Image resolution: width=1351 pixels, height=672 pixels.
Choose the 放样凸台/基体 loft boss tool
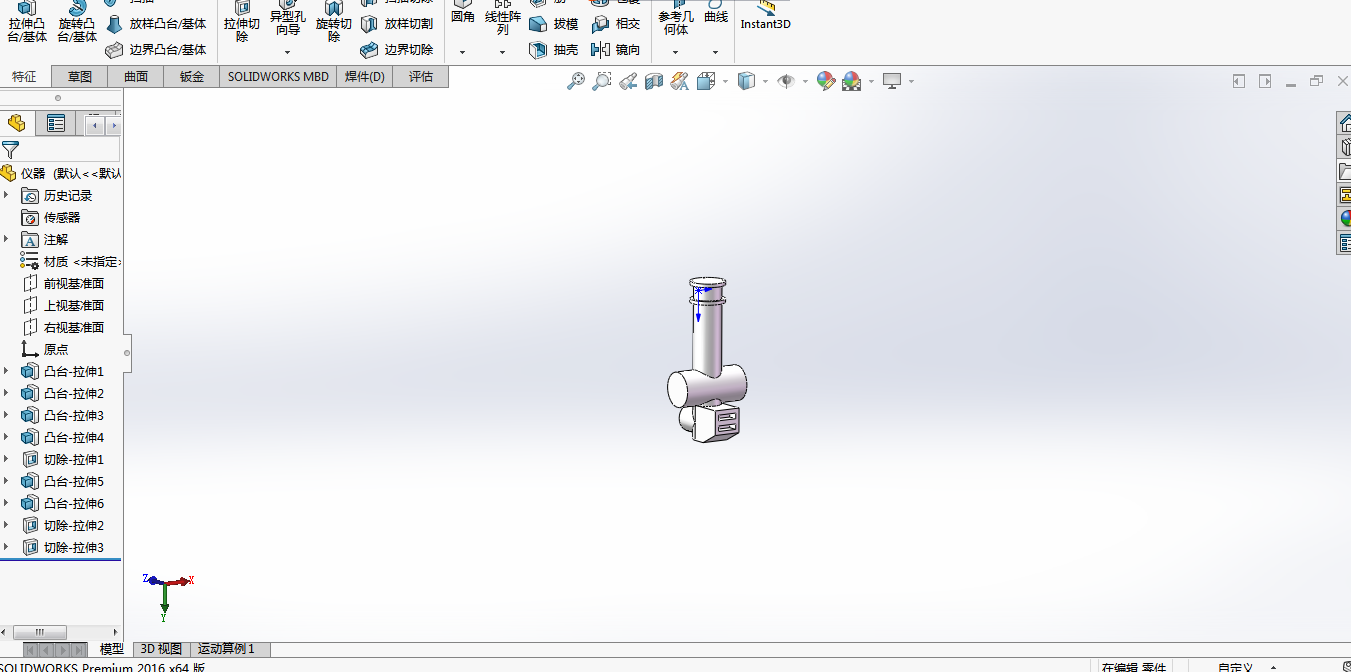pyautogui.click(x=156, y=23)
